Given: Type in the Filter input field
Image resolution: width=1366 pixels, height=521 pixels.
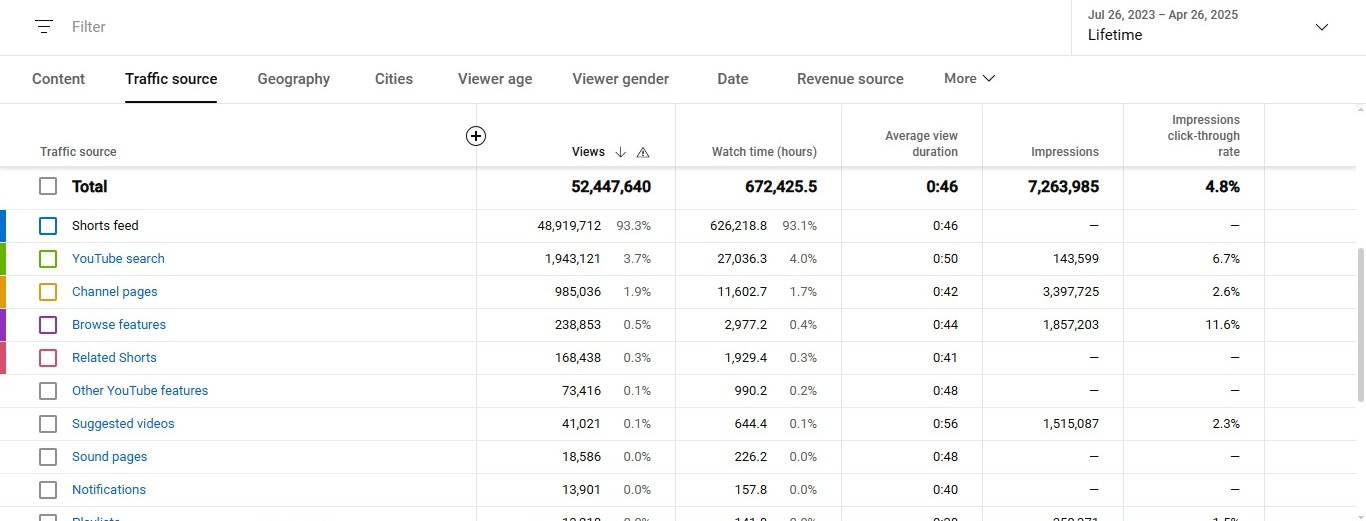Looking at the screenshot, I should (x=300, y=27).
